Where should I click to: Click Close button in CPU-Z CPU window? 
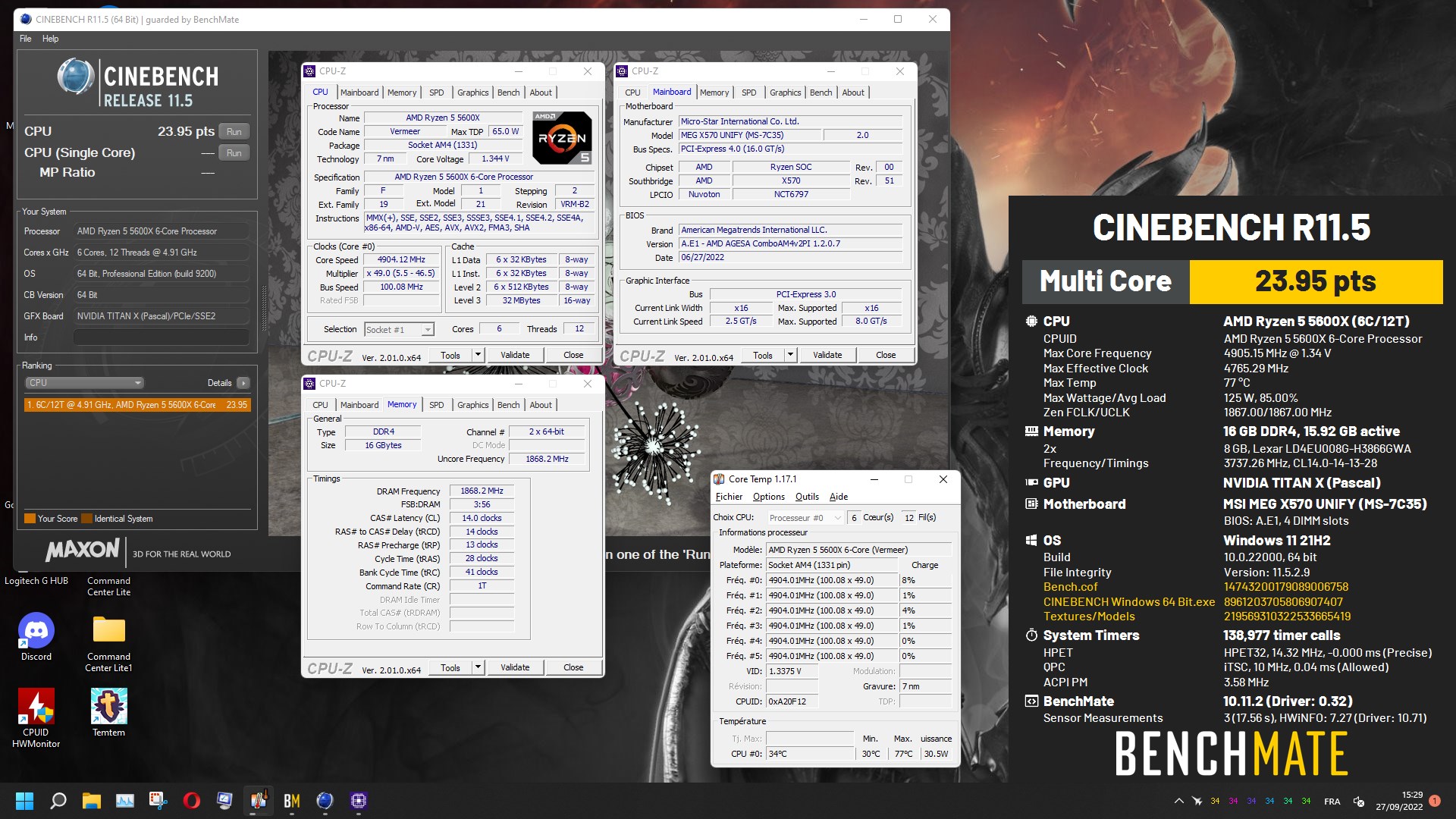pyautogui.click(x=573, y=355)
